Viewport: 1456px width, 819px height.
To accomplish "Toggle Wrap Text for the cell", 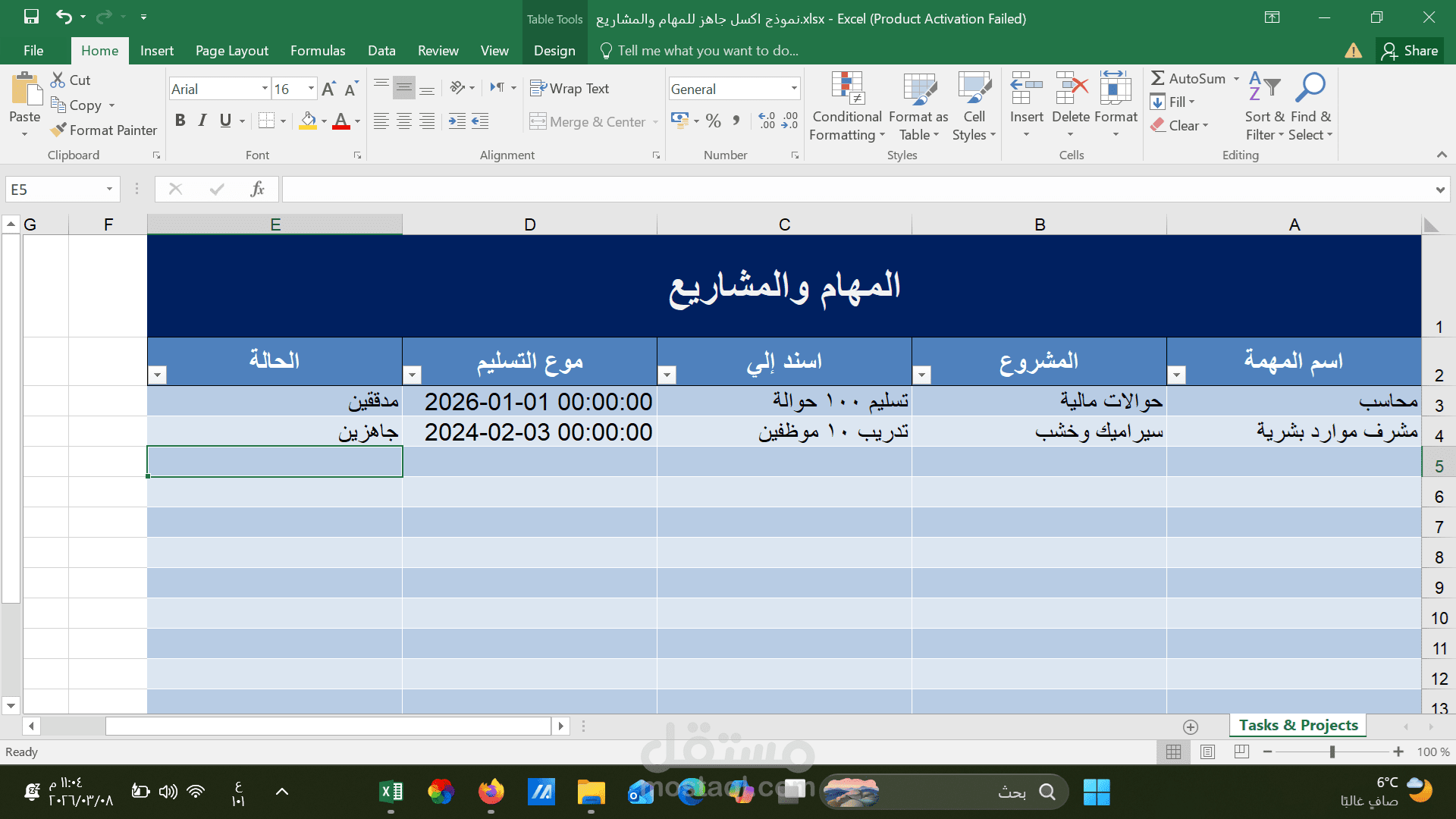I will tap(570, 88).
